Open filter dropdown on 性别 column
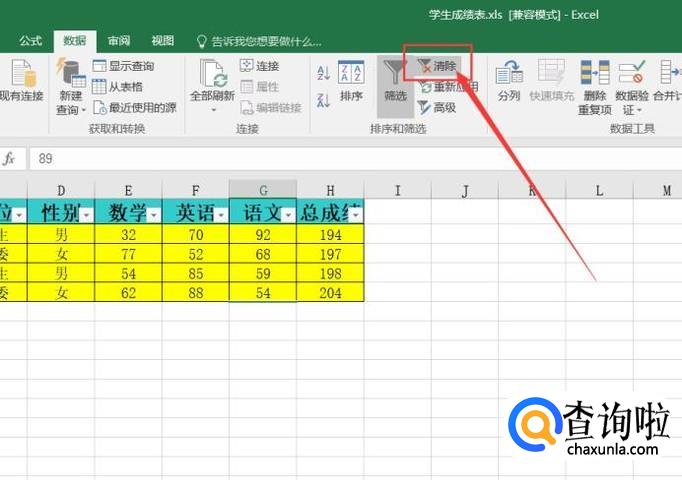 pos(87,215)
